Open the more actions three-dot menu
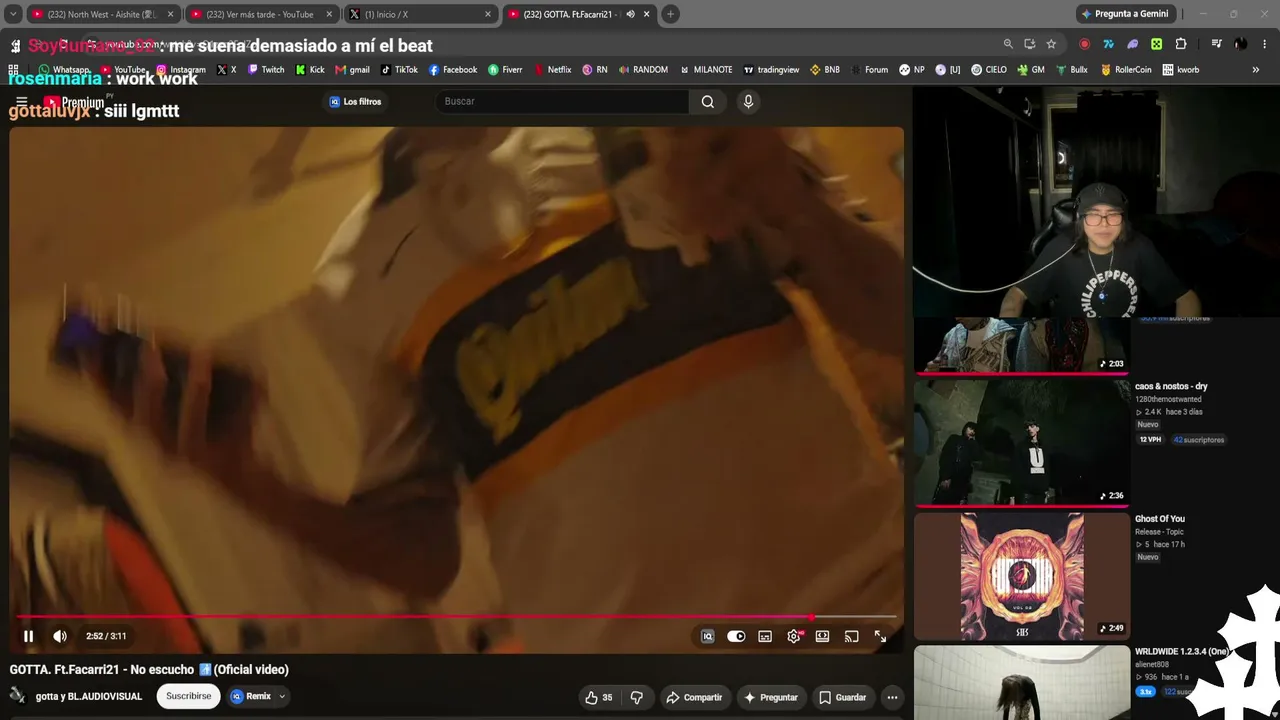This screenshot has height=720, width=1280. click(x=892, y=697)
